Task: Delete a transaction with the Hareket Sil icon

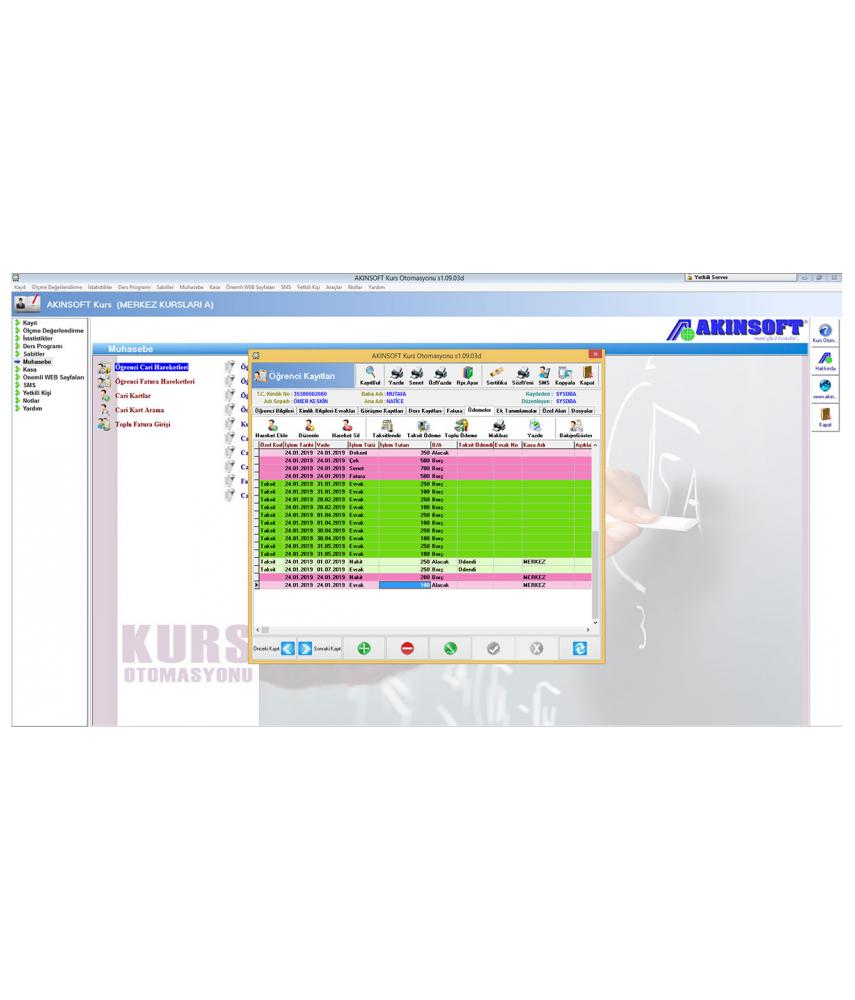Action: pos(344,425)
